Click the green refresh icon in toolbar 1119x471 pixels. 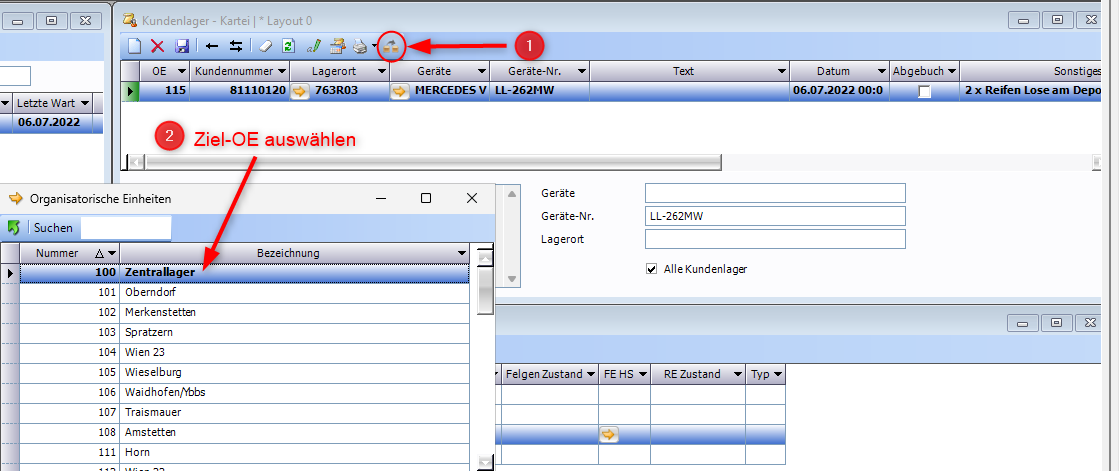tap(288, 45)
